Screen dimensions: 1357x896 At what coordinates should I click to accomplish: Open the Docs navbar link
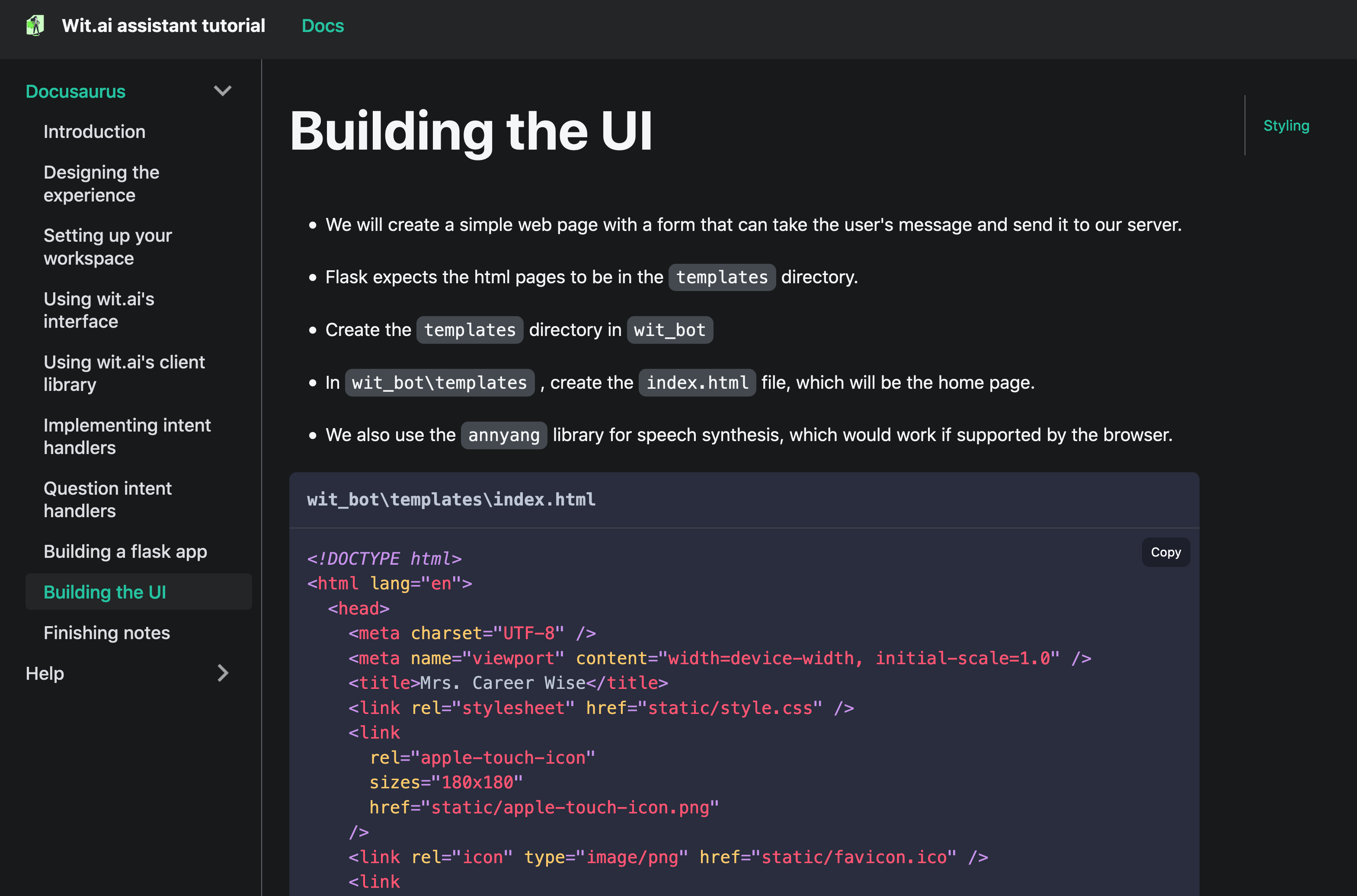(322, 26)
